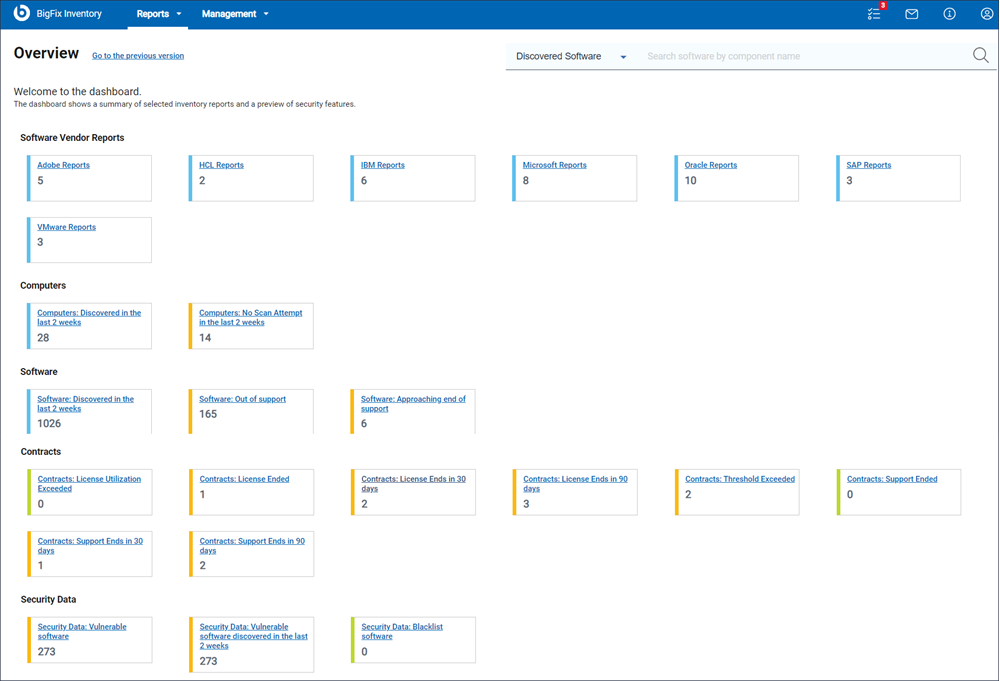Open Contracts: Support Ends in 30 days
This screenshot has width=1000, height=681.
click(x=90, y=546)
